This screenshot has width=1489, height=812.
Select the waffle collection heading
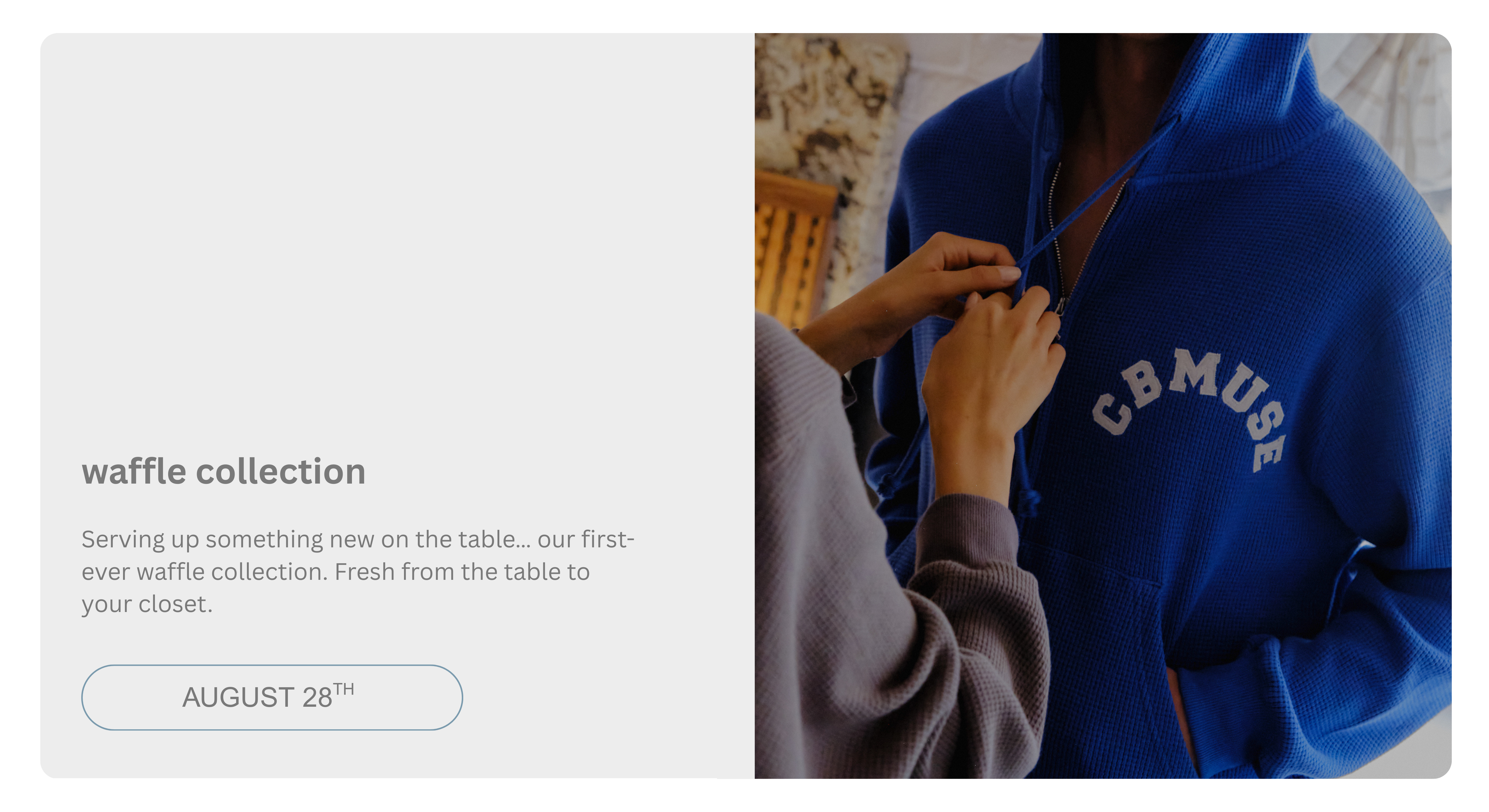tap(223, 472)
